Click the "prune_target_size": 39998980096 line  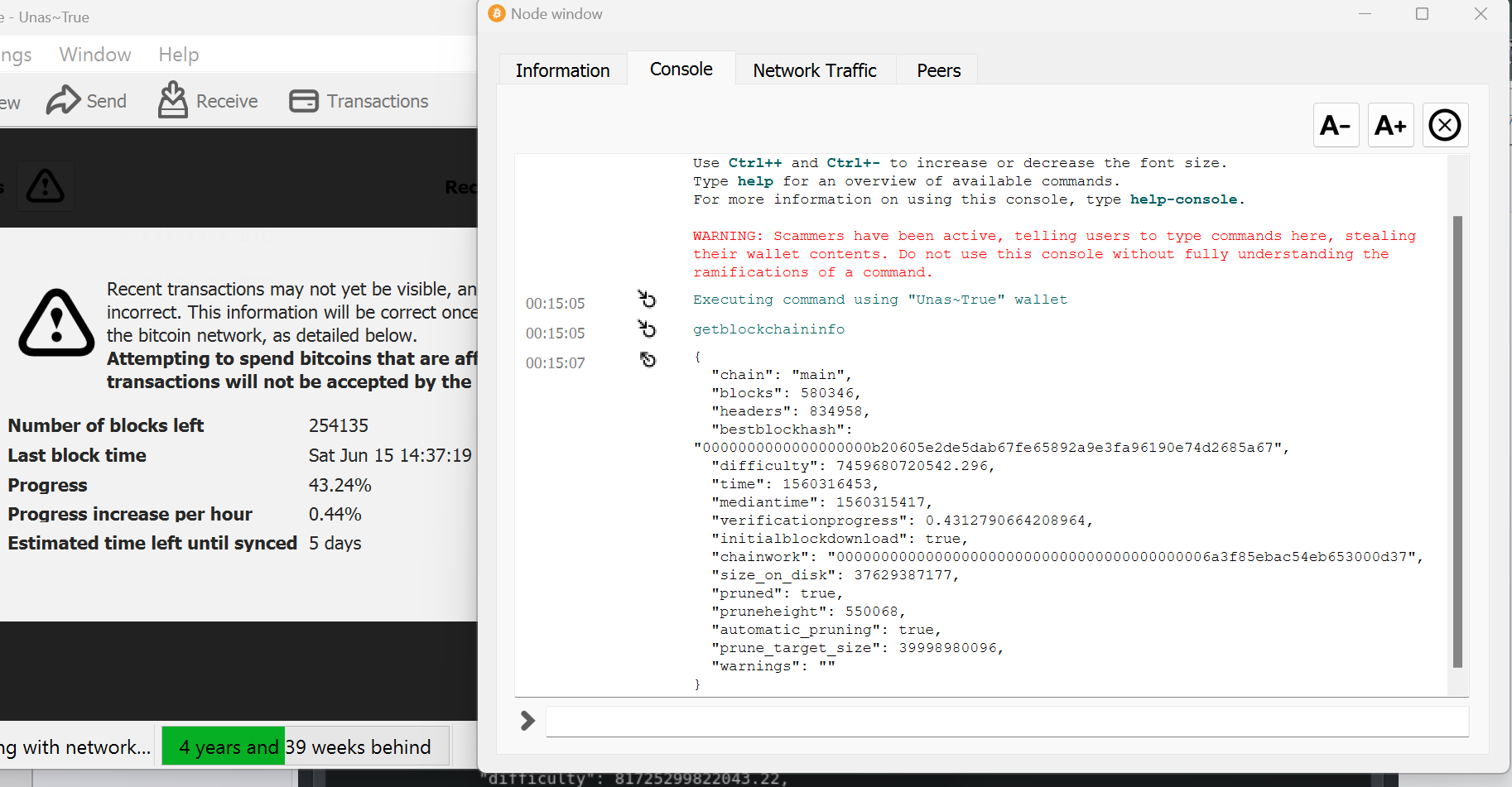[x=858, y=648]
